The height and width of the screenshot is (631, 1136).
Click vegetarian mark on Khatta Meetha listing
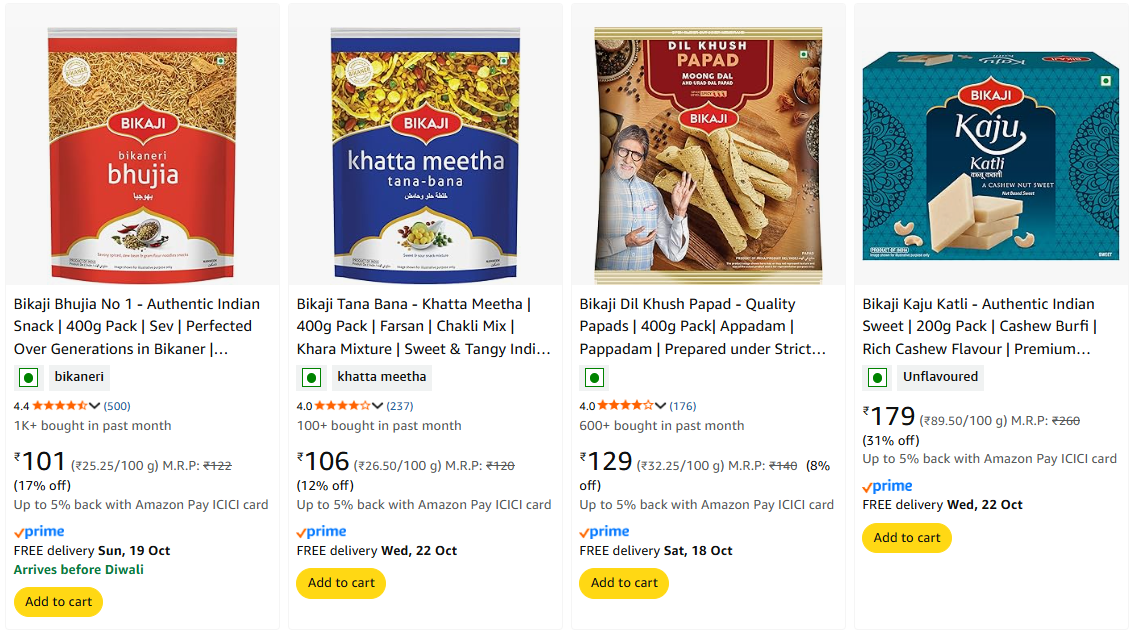(312, 378)
